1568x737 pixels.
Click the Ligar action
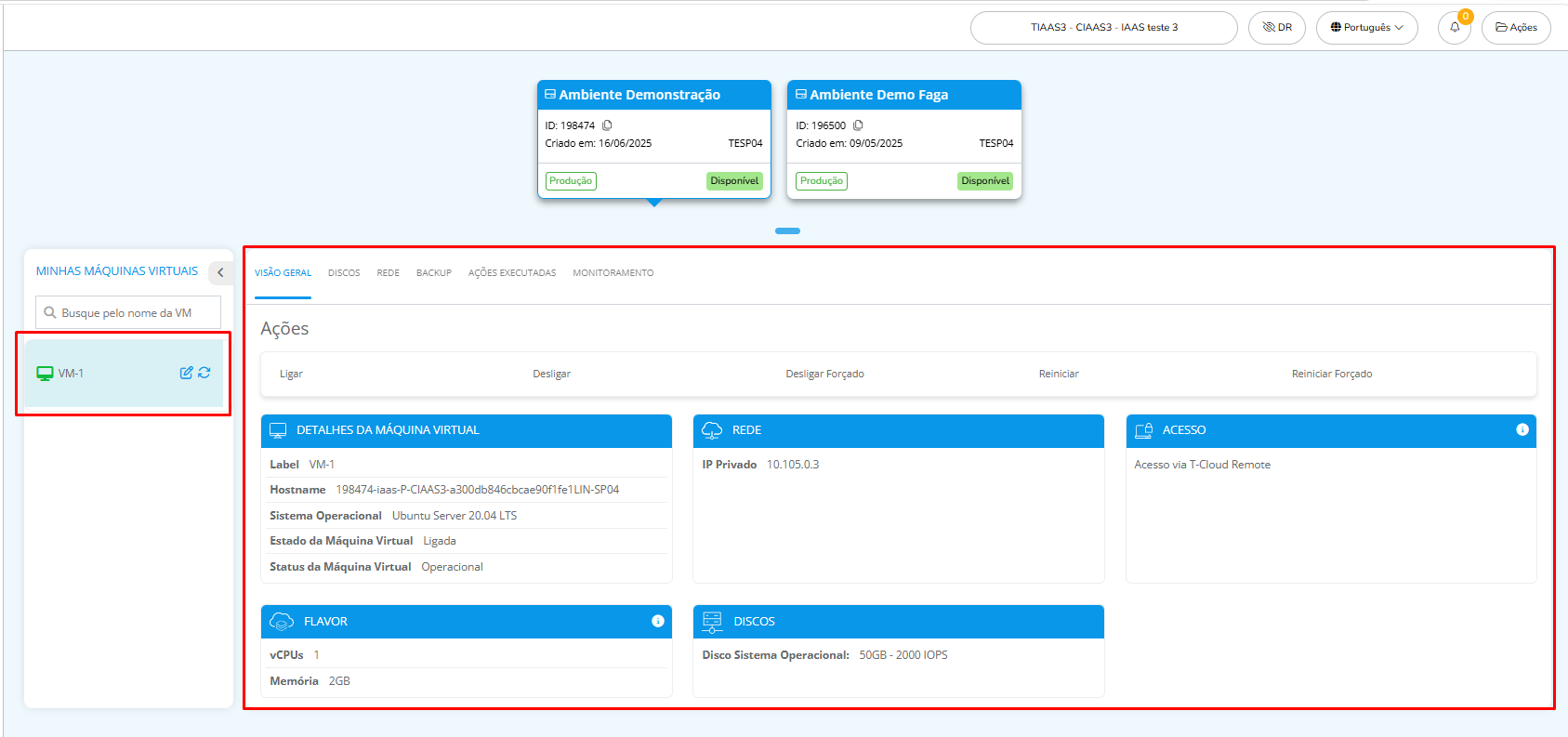pos(291,374)
